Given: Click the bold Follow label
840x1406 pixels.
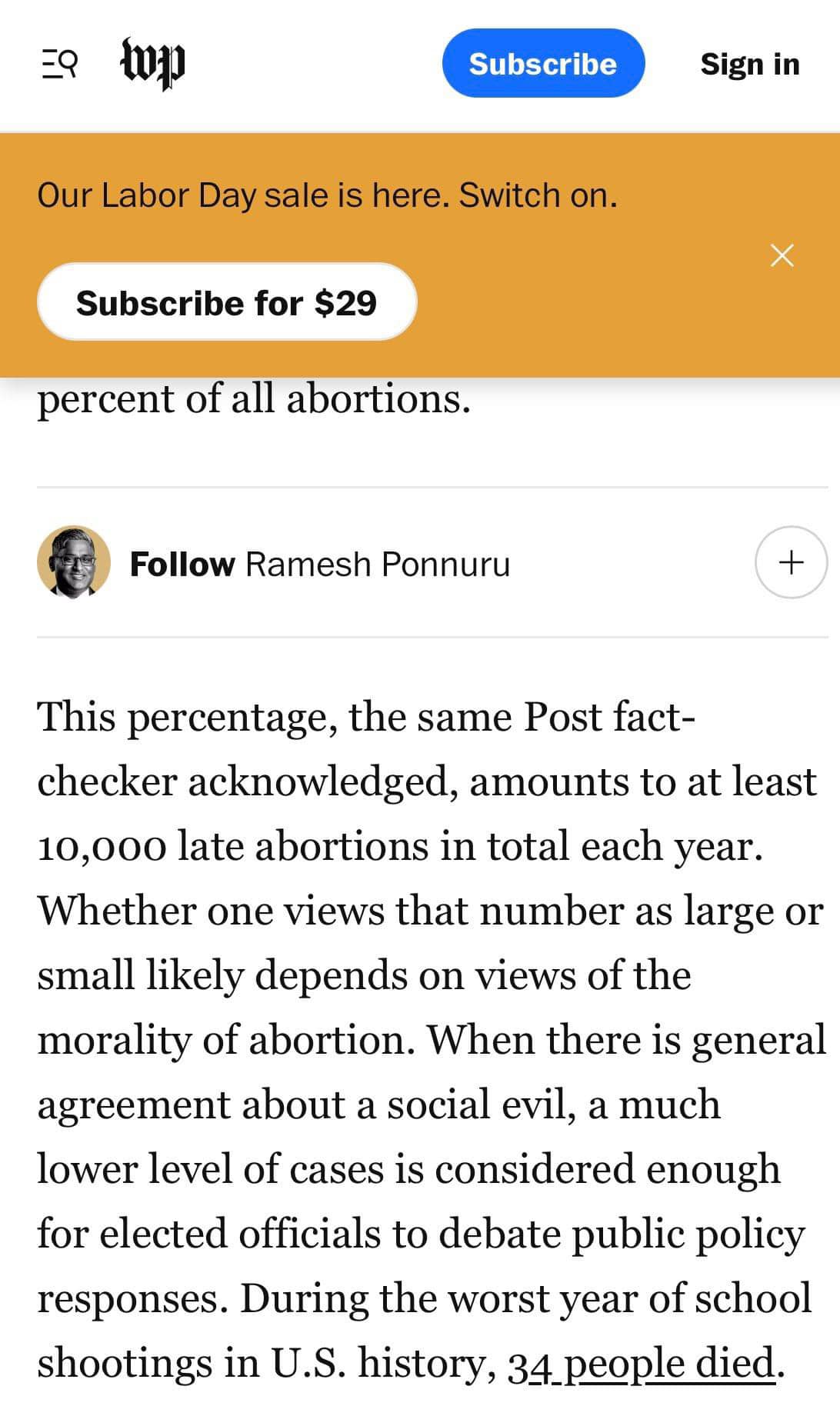Looking at the screenshot, I should [x=182, y=564].
